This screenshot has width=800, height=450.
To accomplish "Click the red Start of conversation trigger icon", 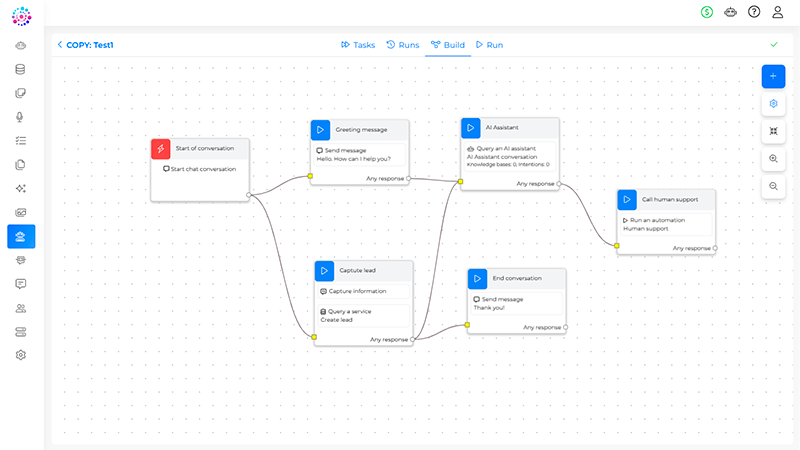I will coord(161,148).
